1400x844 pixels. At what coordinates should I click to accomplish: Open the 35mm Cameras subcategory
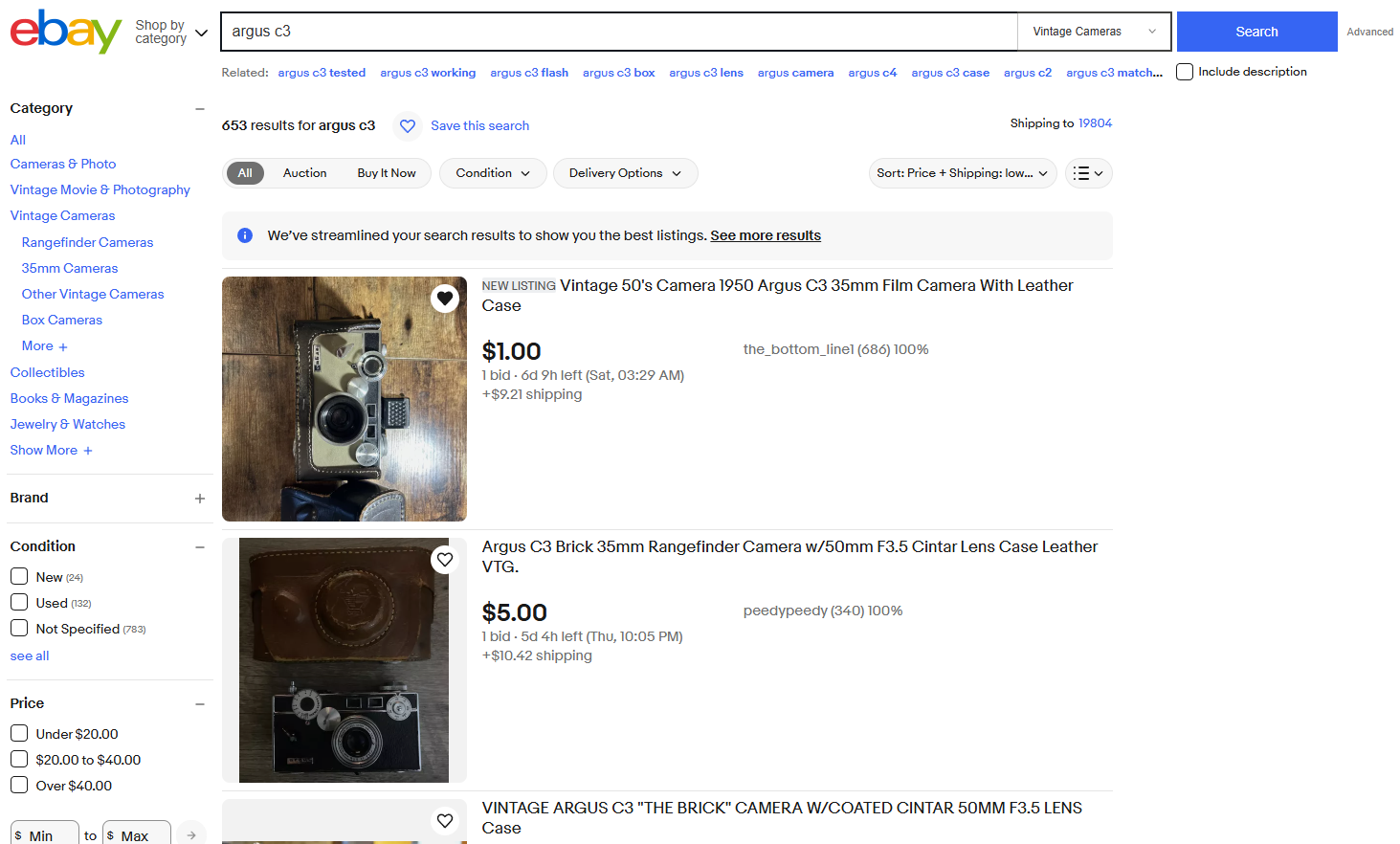coord(70,268)
